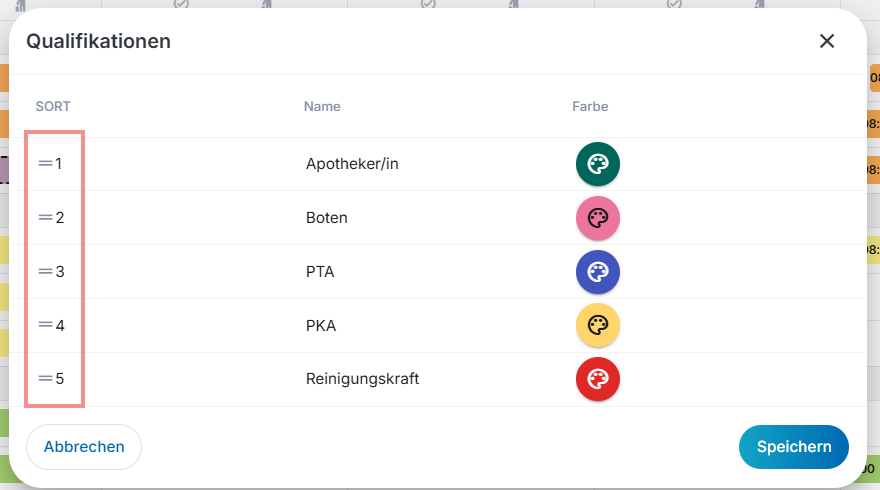This screenshot has height=490, width=880.
Task: Open green color palette for Apotheker/in
Action: (598, 164)
